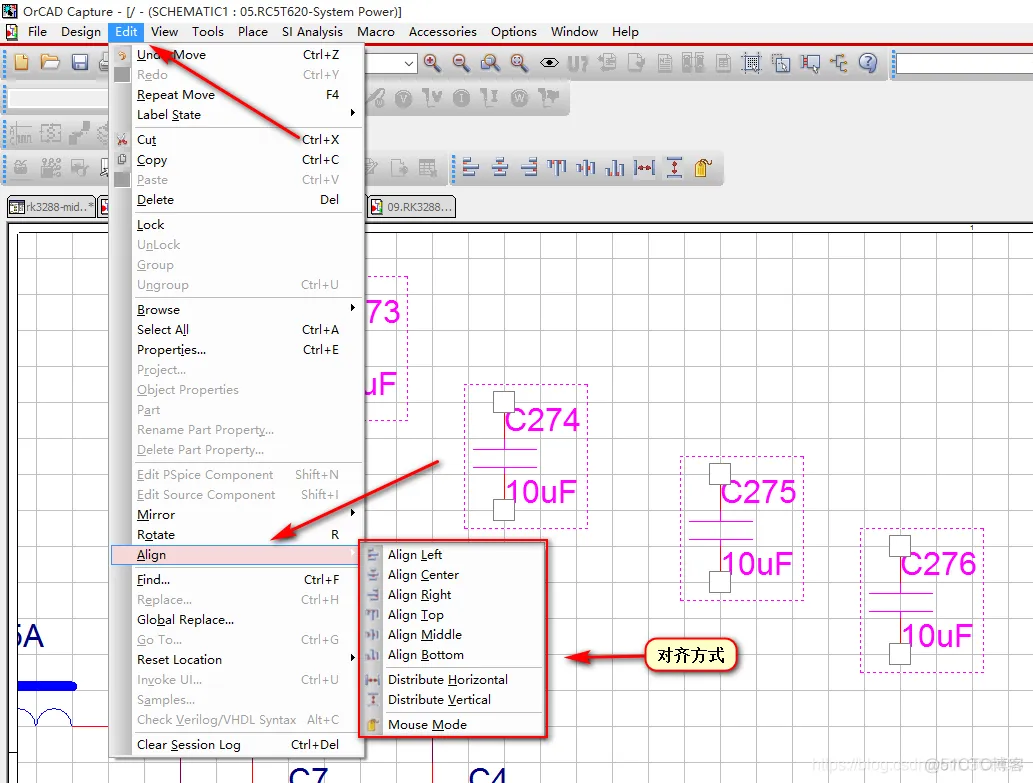1033x783 pixels.
Task: Choose Undo Move in Edit menu
Action: point(237,55)
